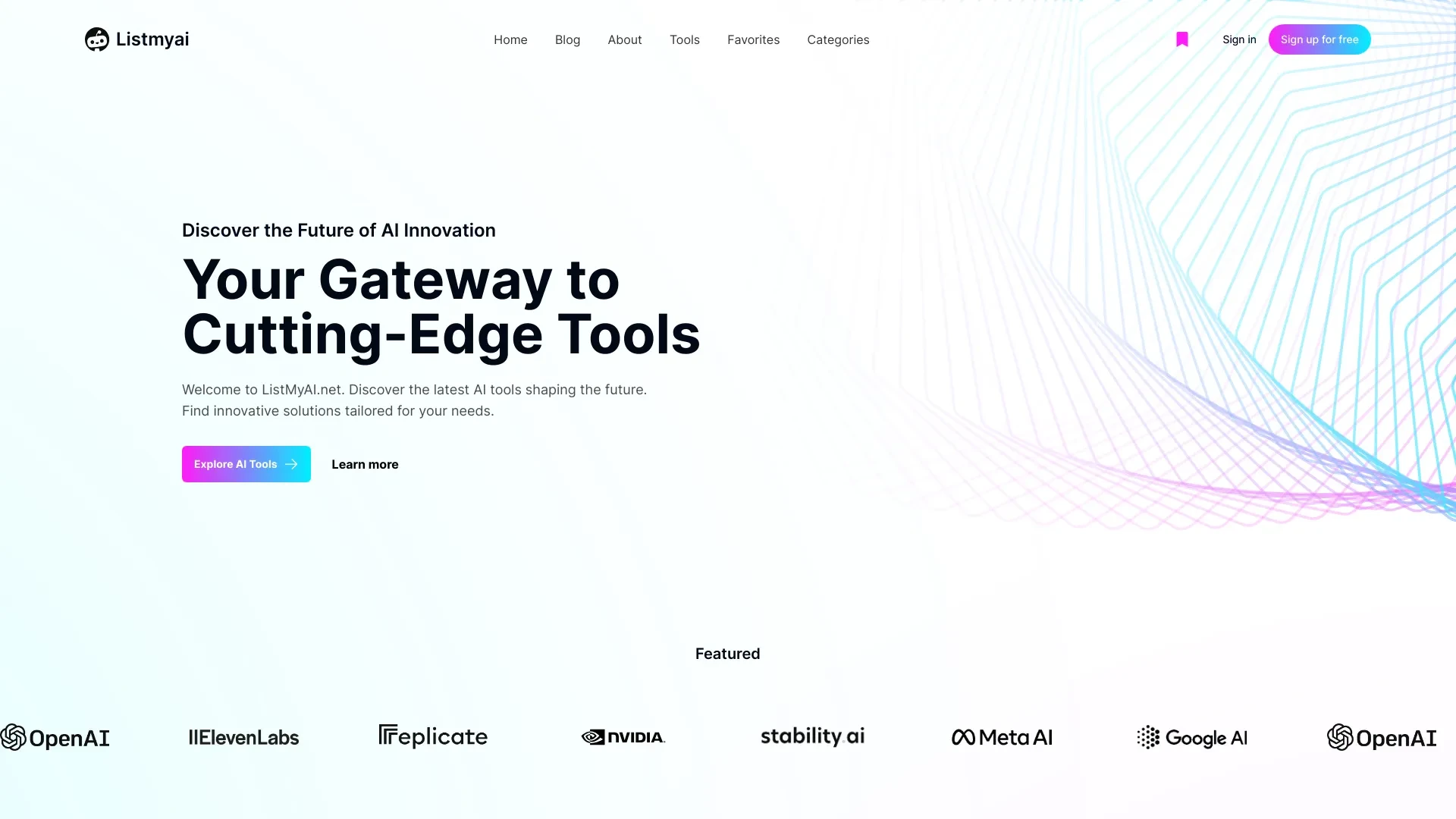Viewport: 1456px width, 819px height.
Task: Click the Replicate logo in featured section
Action: (x=434, y=736)
